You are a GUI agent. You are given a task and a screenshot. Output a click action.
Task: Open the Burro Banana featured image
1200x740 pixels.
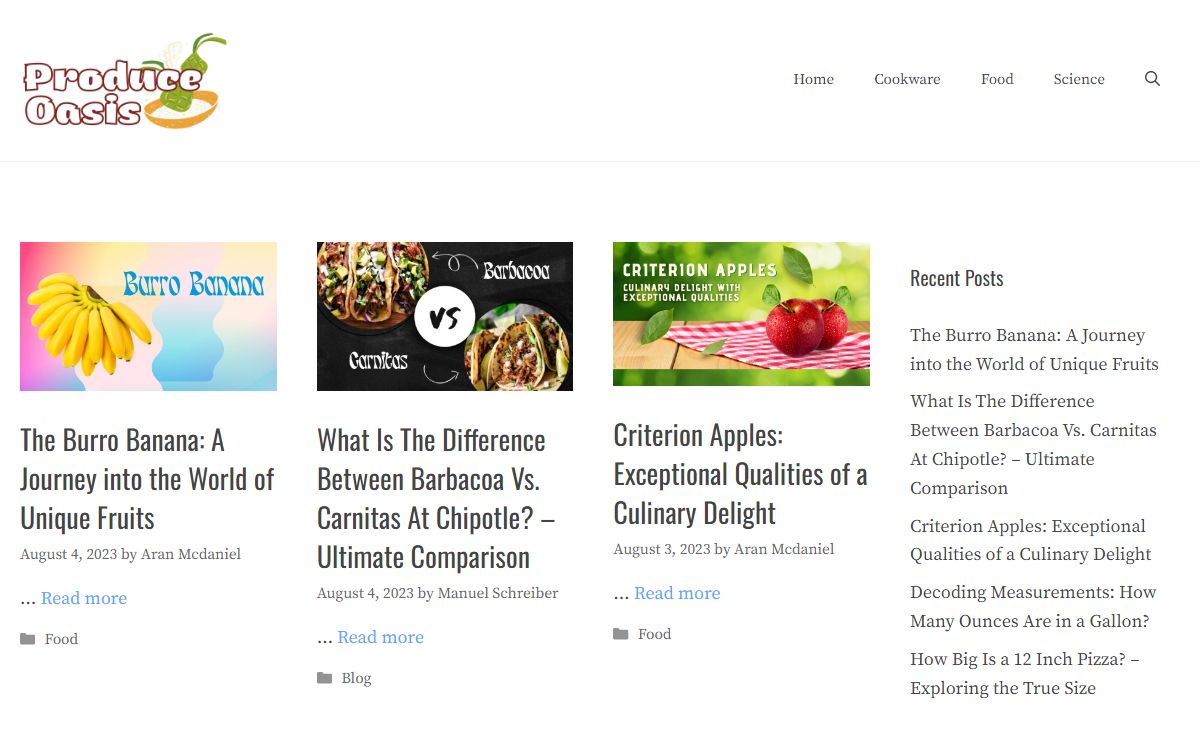[x=148, y=316]
